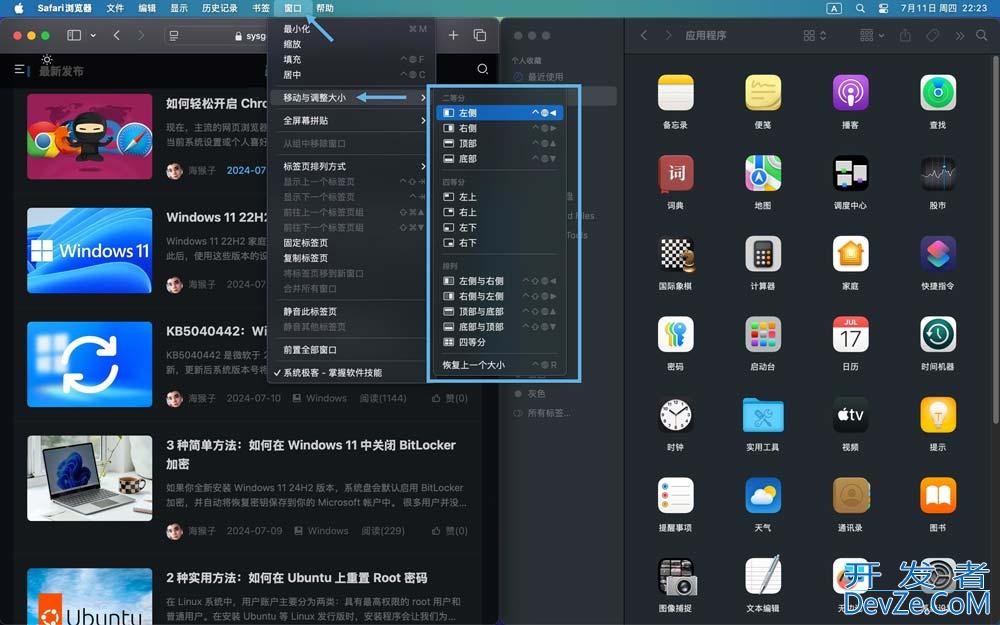1000x625 pixels.
Task: Open the Apple TV (视频) app icon
Action: click(x=850, y=415)
